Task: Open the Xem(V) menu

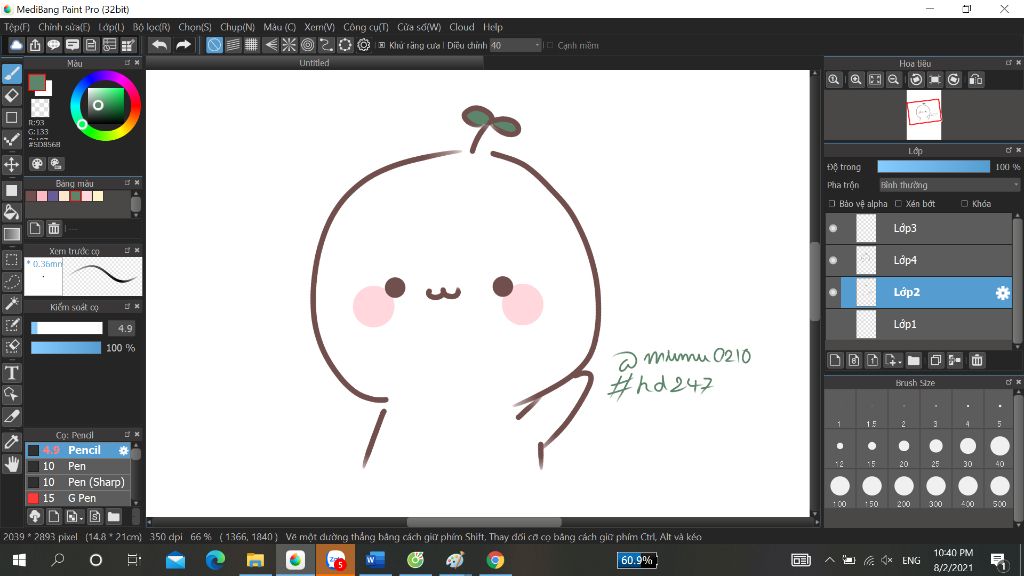Action: 319,27
